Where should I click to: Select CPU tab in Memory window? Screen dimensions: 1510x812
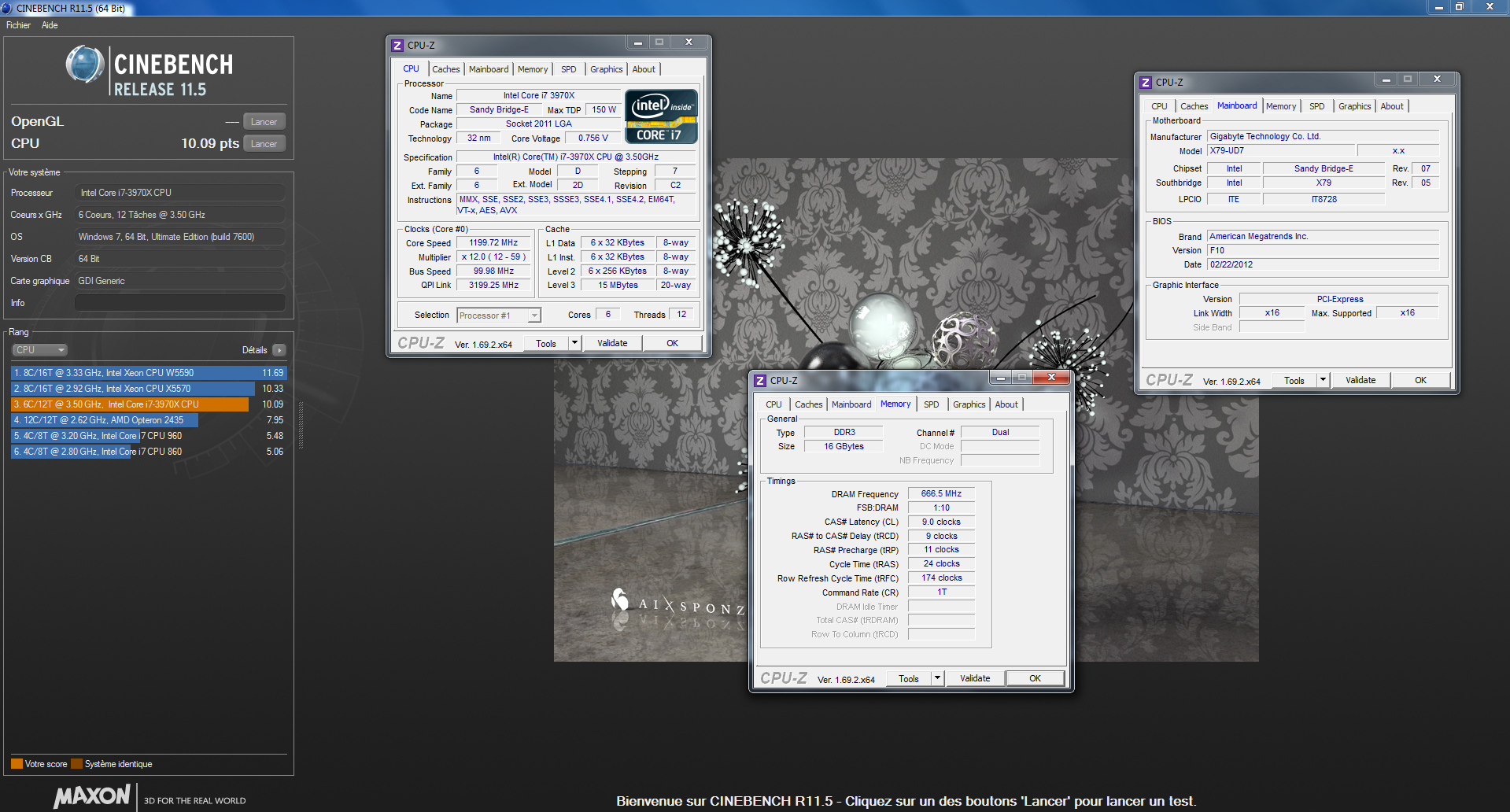[774, 404]
